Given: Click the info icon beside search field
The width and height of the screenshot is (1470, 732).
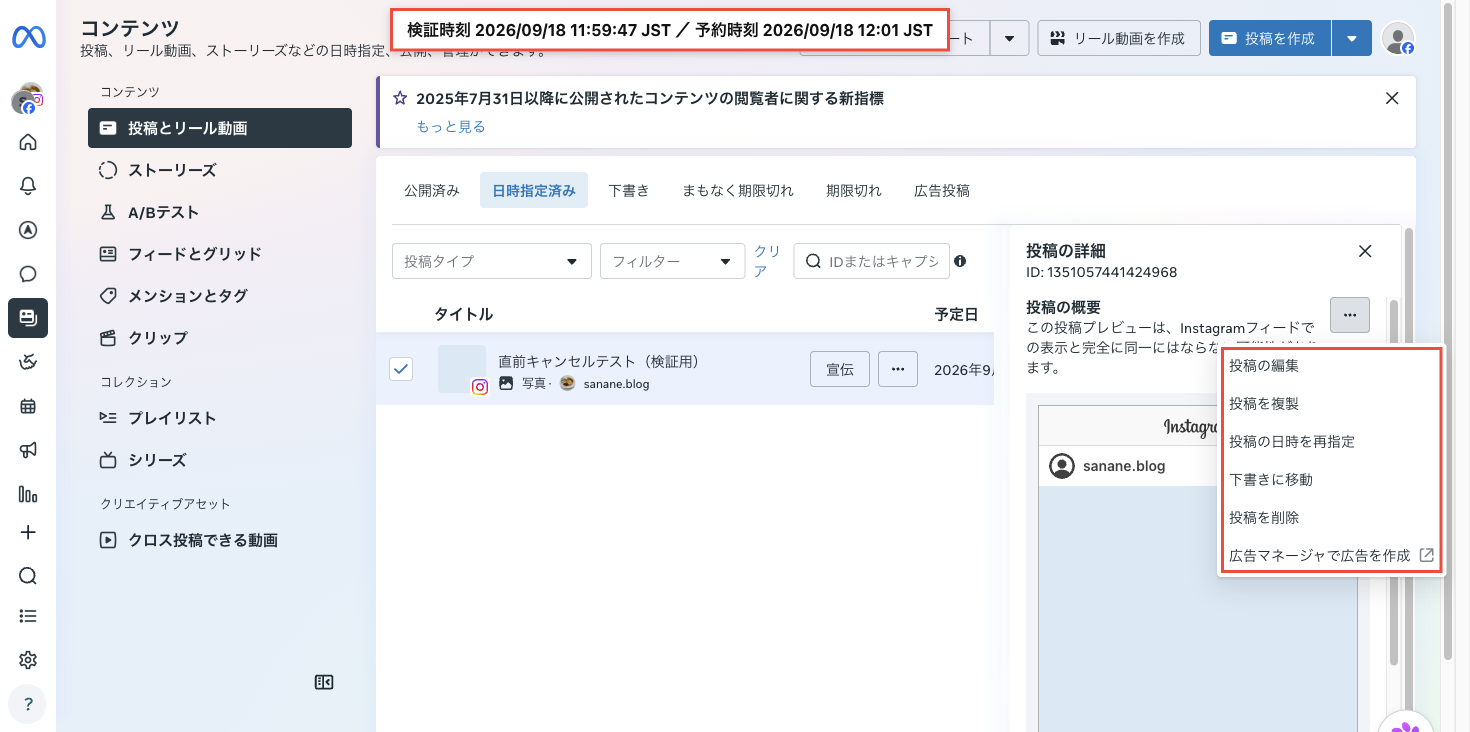Looking at the screenshot, I should (x=960, y=261).
